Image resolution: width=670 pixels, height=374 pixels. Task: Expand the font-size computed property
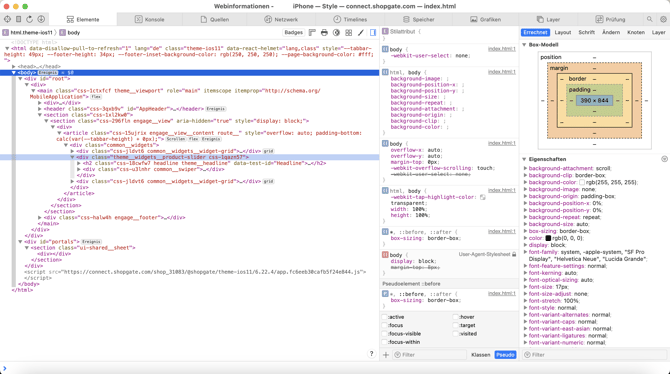(x=525, y=287)
